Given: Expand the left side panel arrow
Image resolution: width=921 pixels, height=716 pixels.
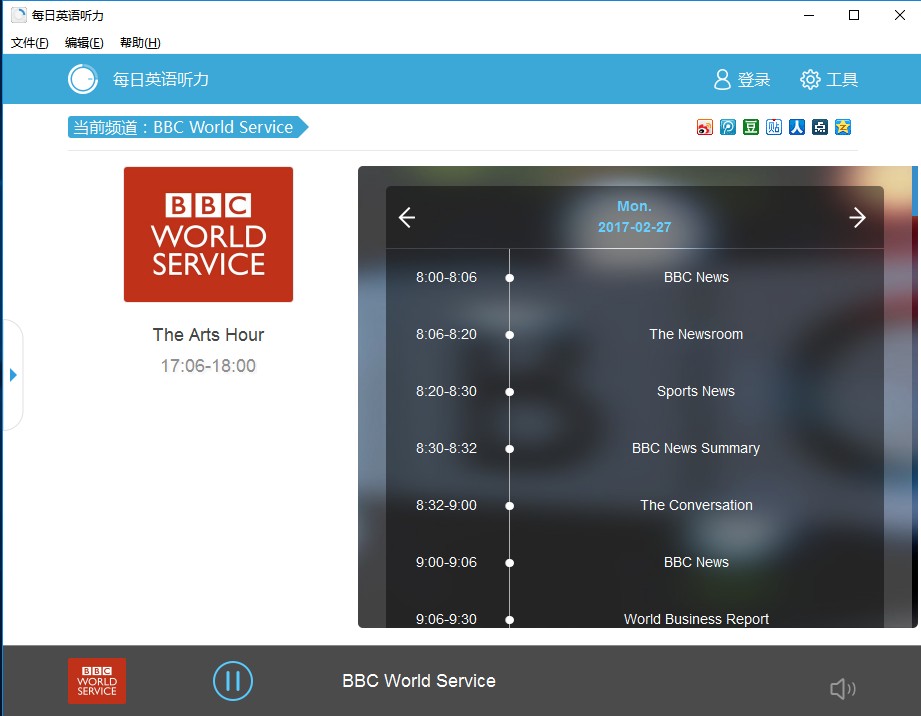Looking at the screenshot, I should point(13,375).
